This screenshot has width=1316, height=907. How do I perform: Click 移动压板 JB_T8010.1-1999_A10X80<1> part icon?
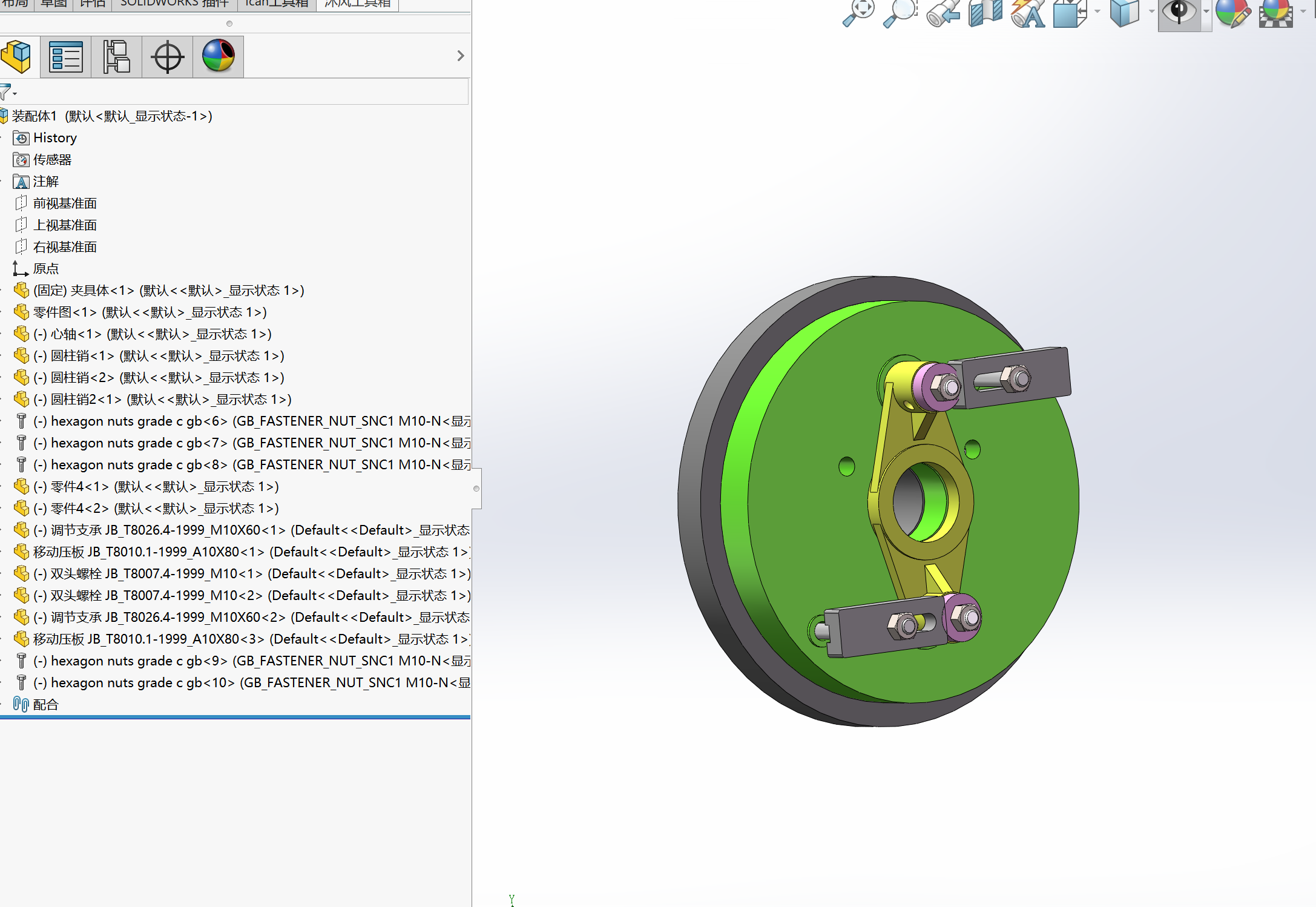[21, 552]
